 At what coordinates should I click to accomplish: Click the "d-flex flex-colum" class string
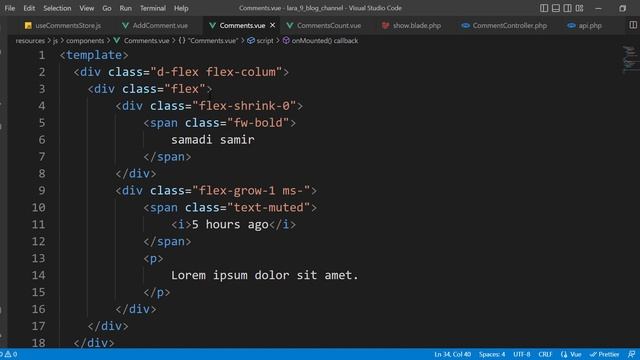(x=216, y=72)
